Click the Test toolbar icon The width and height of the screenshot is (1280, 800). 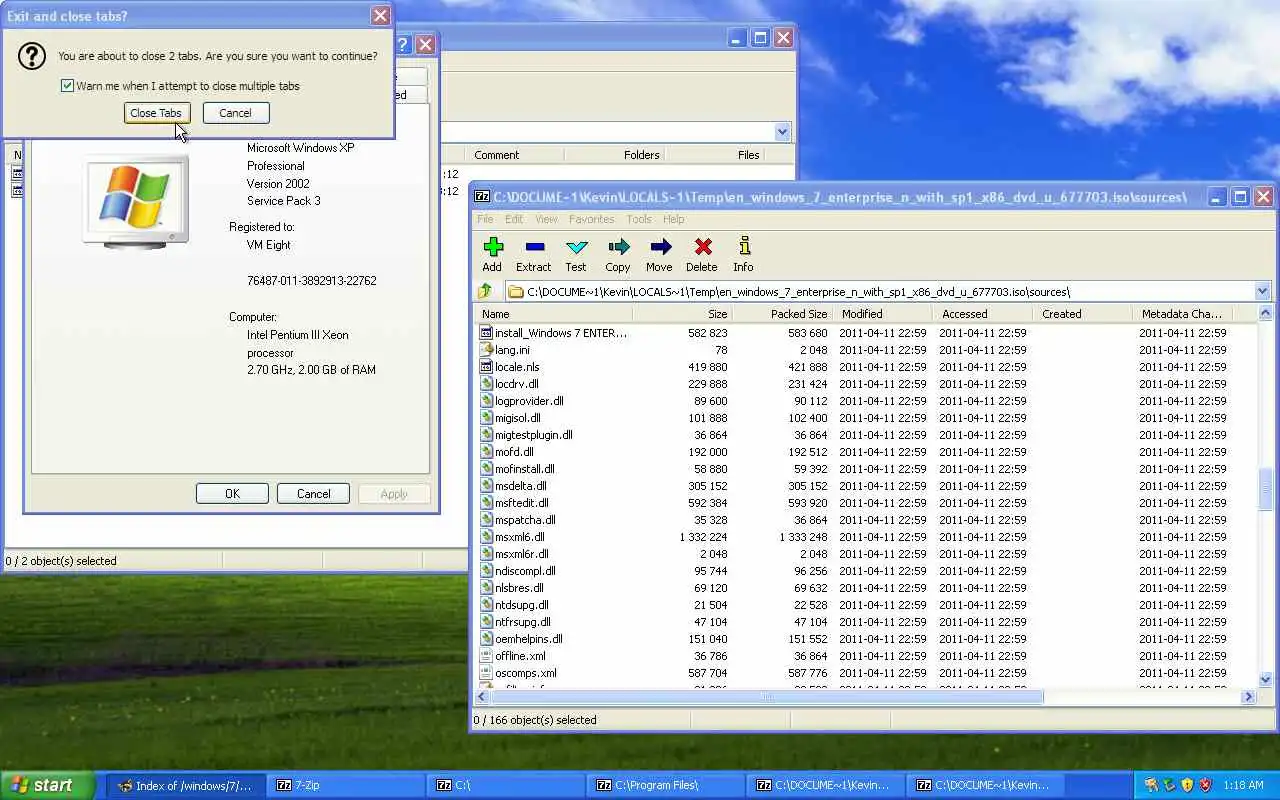click(576, 247)
